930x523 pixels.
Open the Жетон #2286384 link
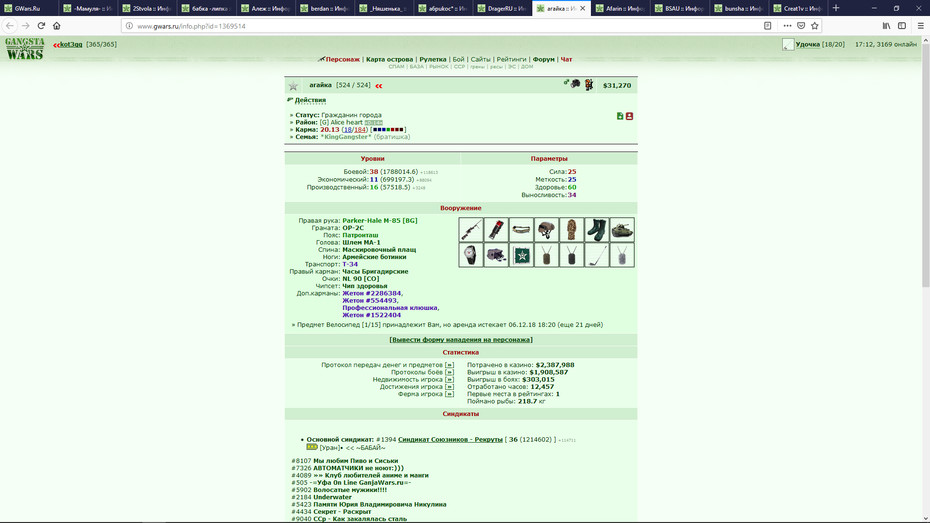point(371,293)
